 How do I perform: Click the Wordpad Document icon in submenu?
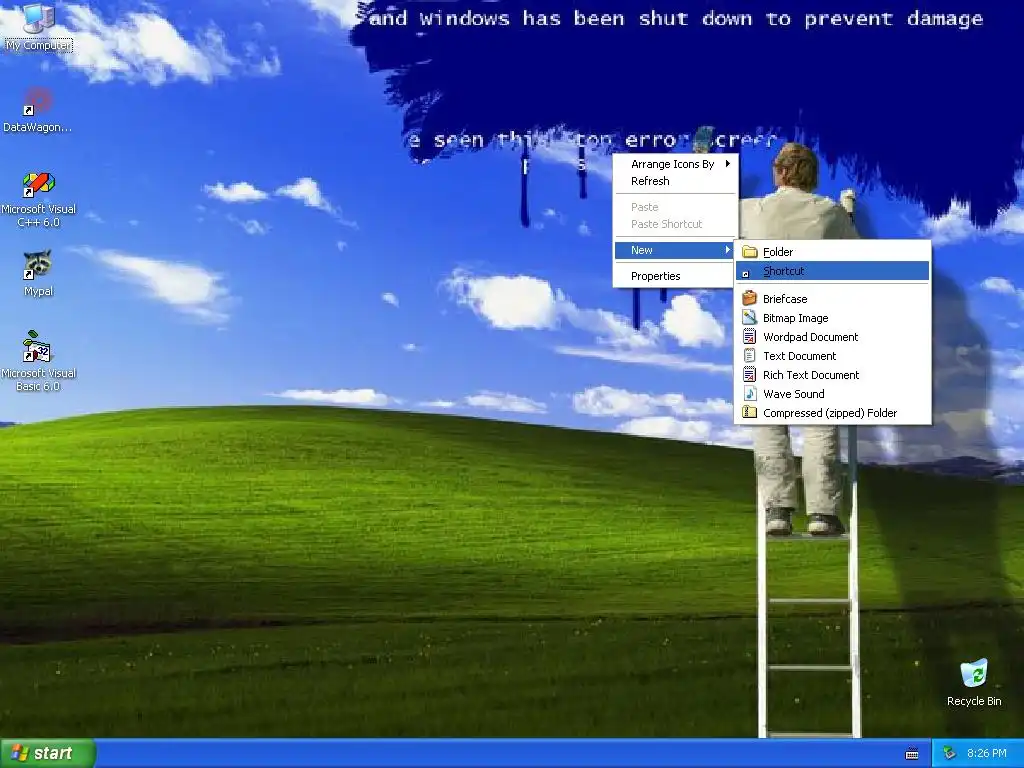(750, 336)
